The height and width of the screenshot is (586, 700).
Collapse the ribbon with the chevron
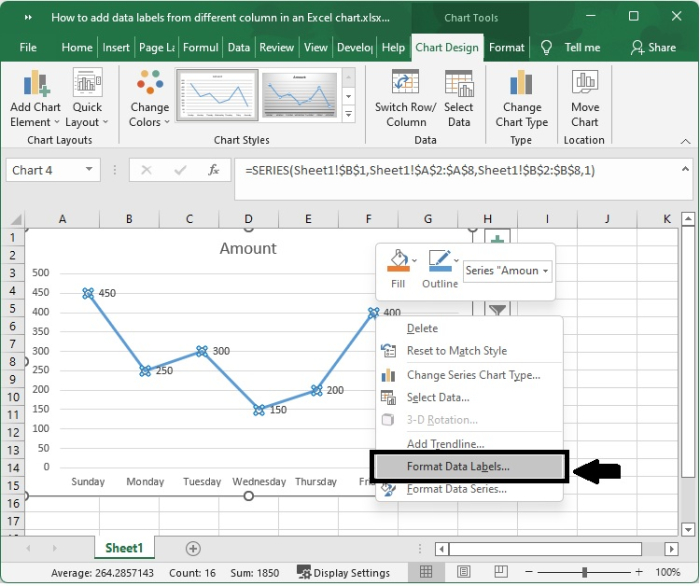click(685, 141)
